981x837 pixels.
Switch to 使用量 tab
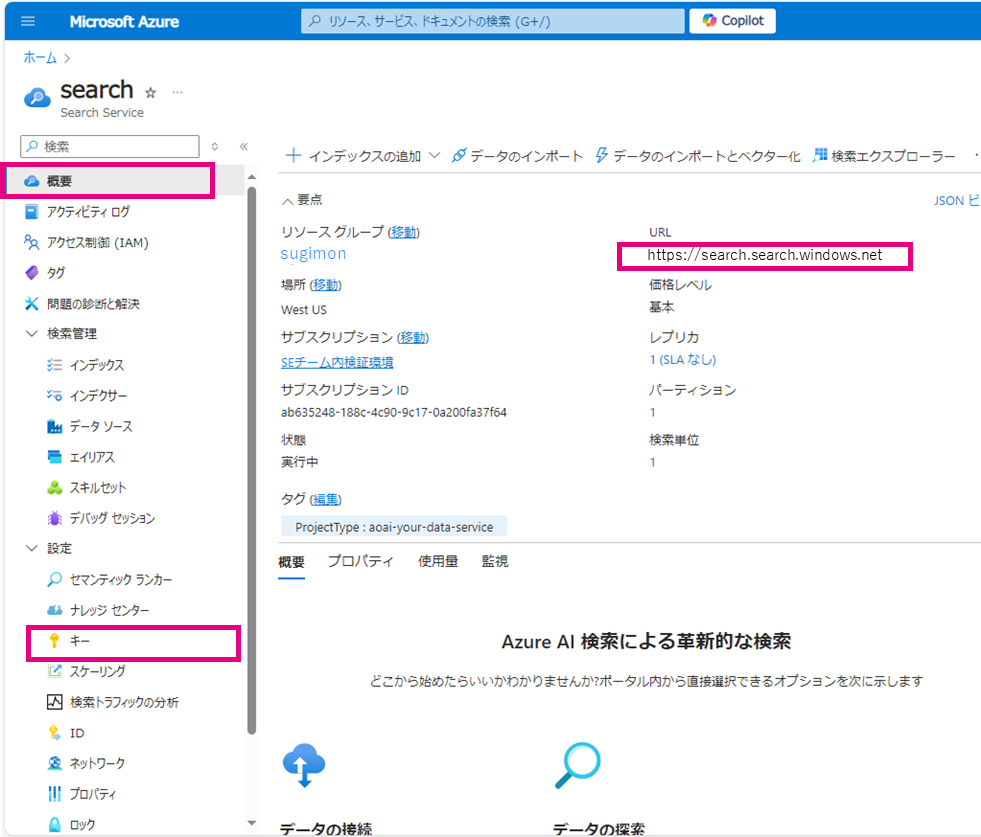[x=438, y=561]
